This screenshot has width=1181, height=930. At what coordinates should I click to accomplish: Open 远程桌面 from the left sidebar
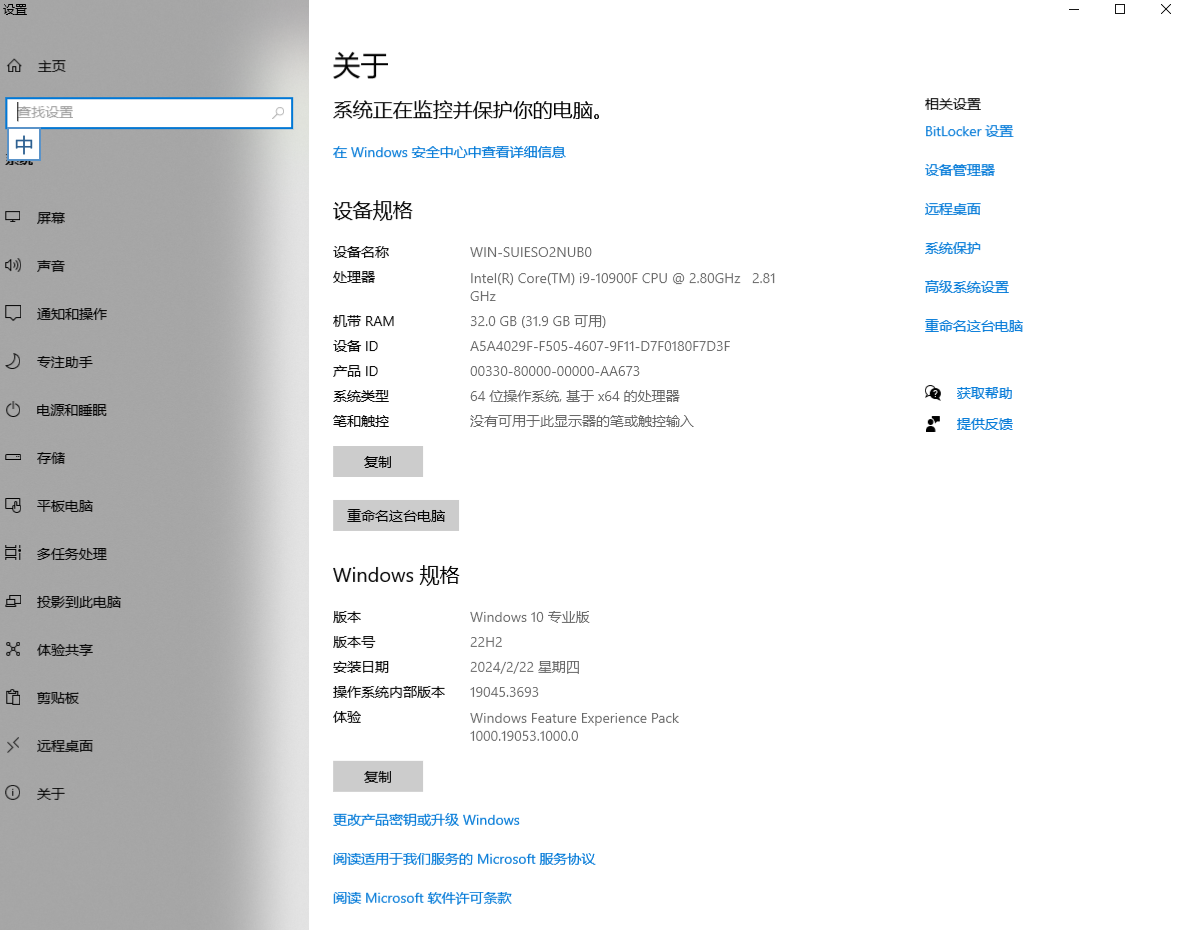click(65, 746)
